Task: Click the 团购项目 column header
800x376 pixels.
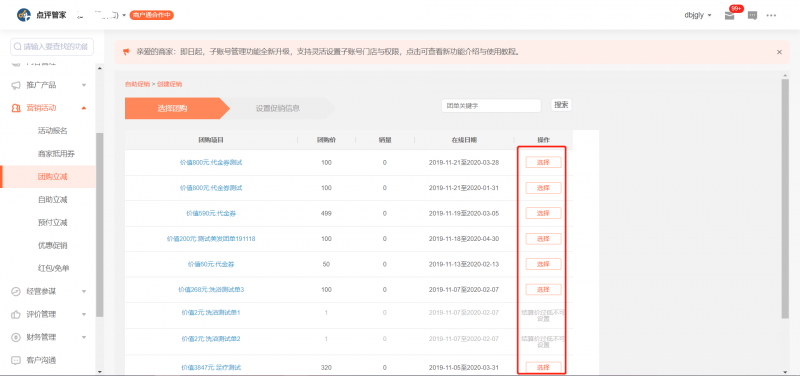Action: (211, 139)
